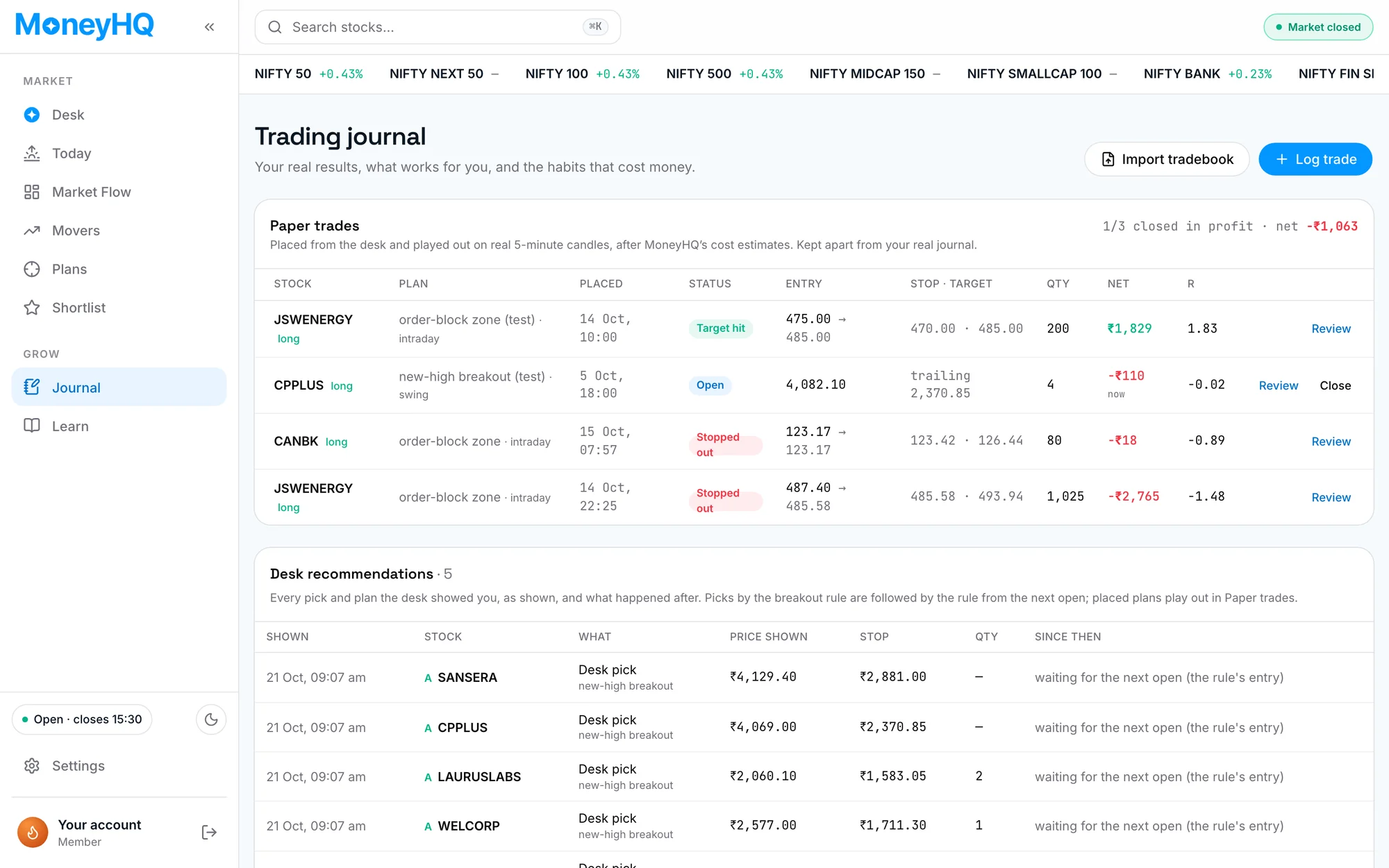Screen dimensions: 1389x868
Task: Click the Import tradebook file icon
Action: click(1108, 160)
